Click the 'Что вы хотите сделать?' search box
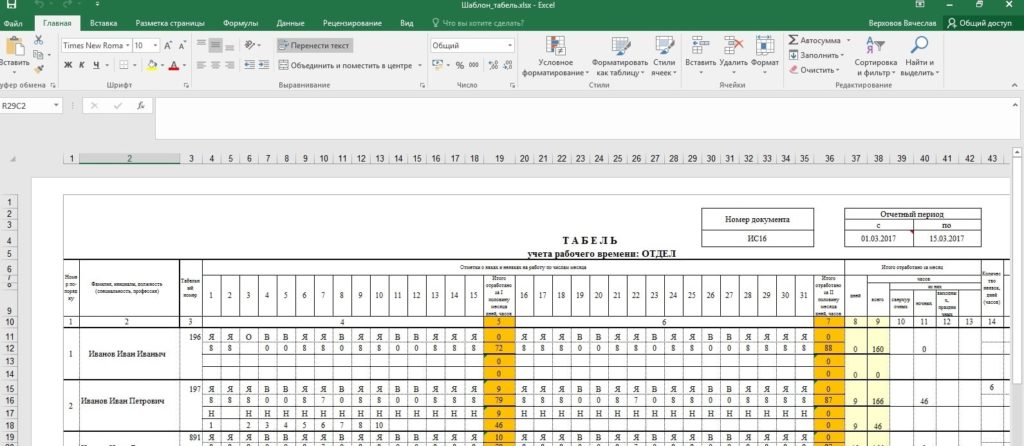Image resolution: width=1024 pixels, height=446 pixels. [x=478, y=24]
